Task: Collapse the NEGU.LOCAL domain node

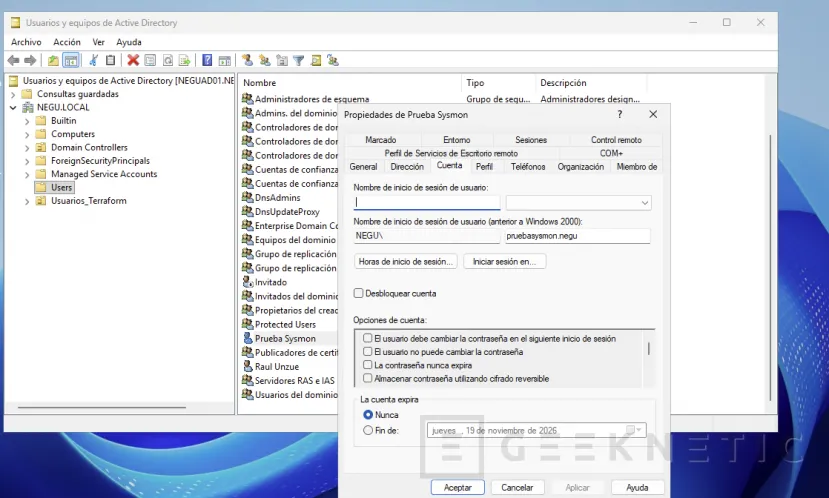Action: [x=13, y=108]
